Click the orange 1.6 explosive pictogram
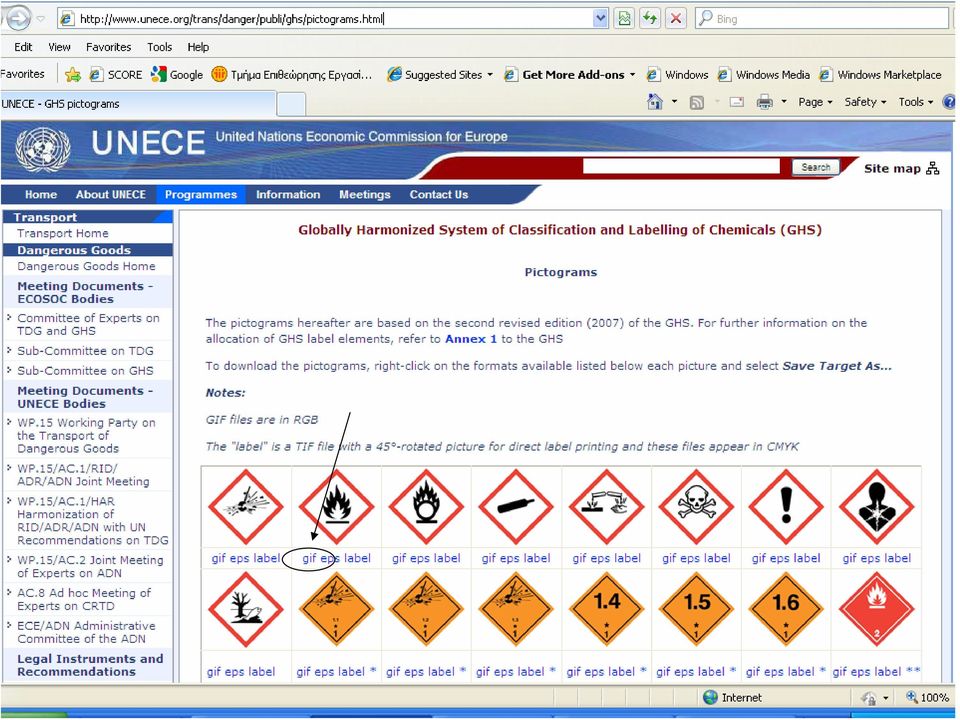 [786, 609]
